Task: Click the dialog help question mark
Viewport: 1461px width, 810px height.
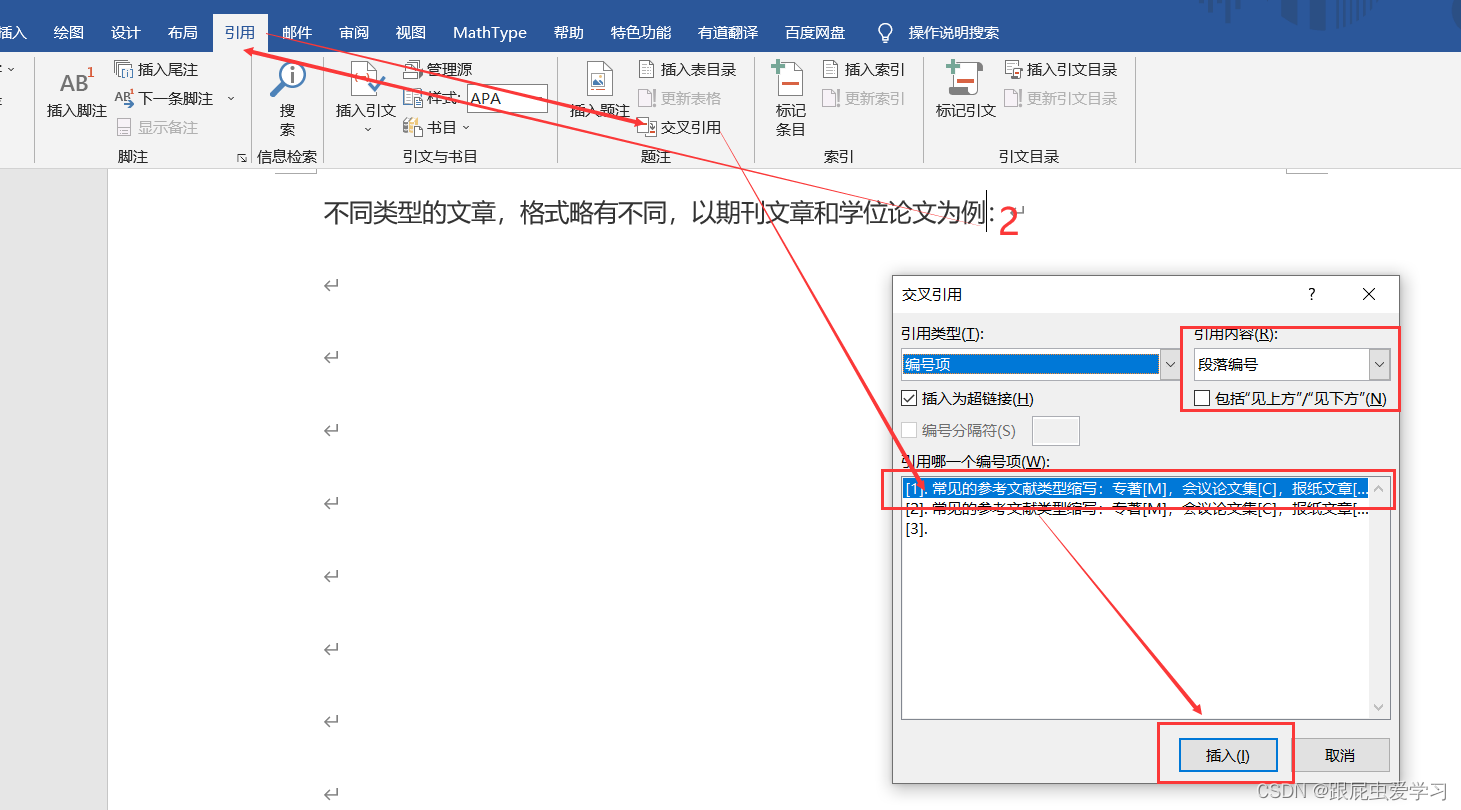Action: click(x=1312, y=294)
